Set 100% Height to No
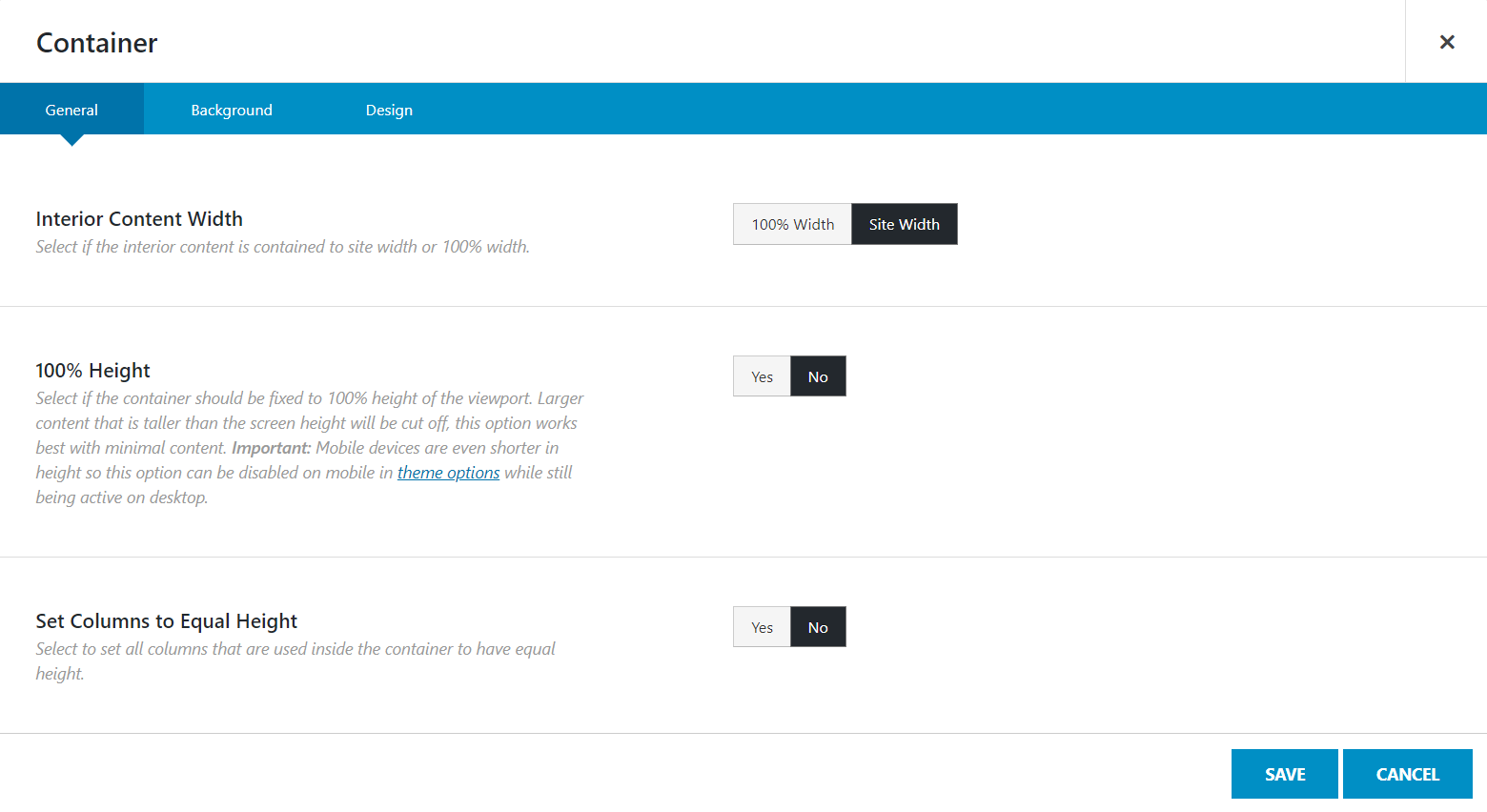This screenshot has height=812, width=1487. [x=818, y=376]
